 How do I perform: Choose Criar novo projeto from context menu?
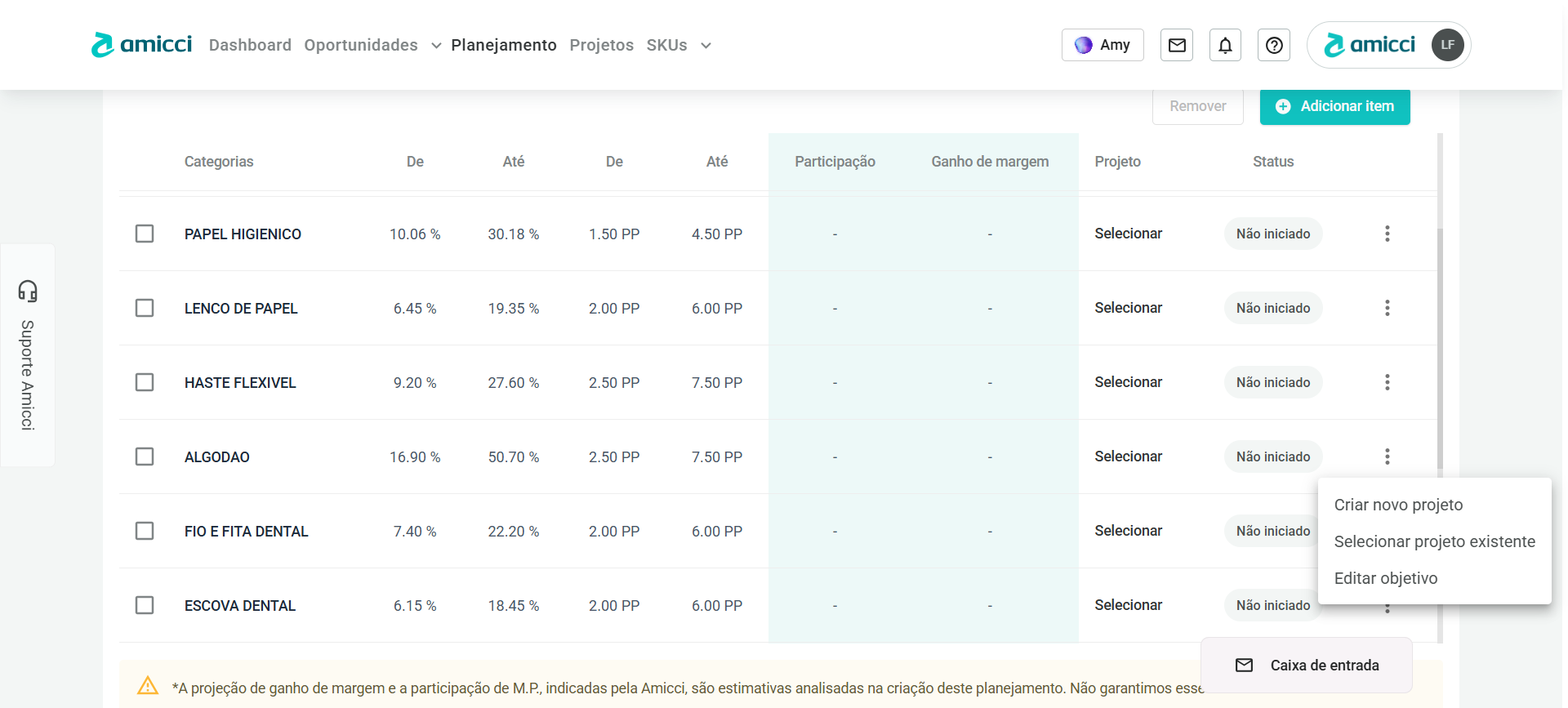(x=1398, y=505)
